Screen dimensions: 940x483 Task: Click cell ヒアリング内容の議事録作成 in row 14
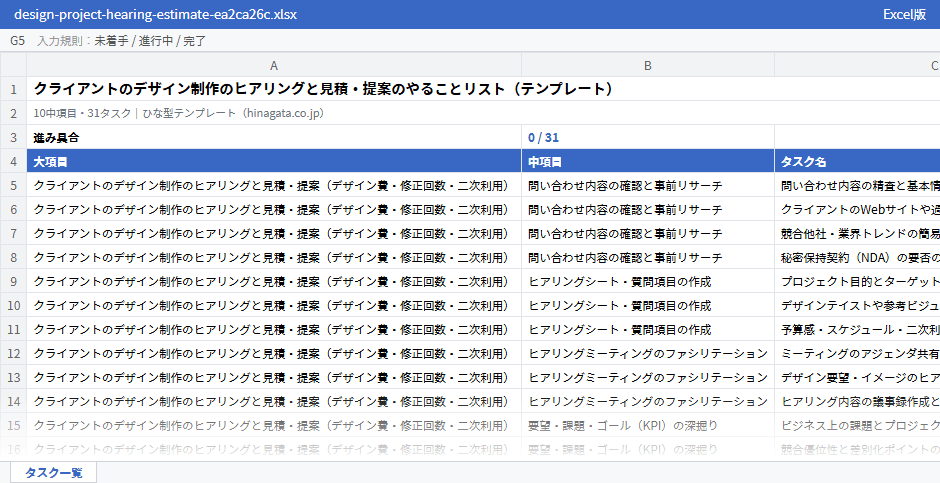pos(857,402)
